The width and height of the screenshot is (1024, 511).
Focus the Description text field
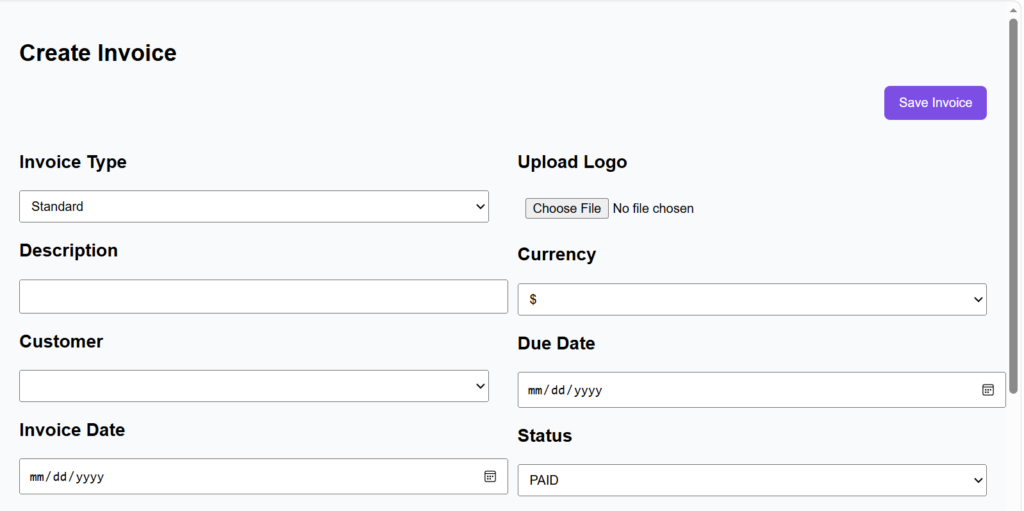coord(263,297)
